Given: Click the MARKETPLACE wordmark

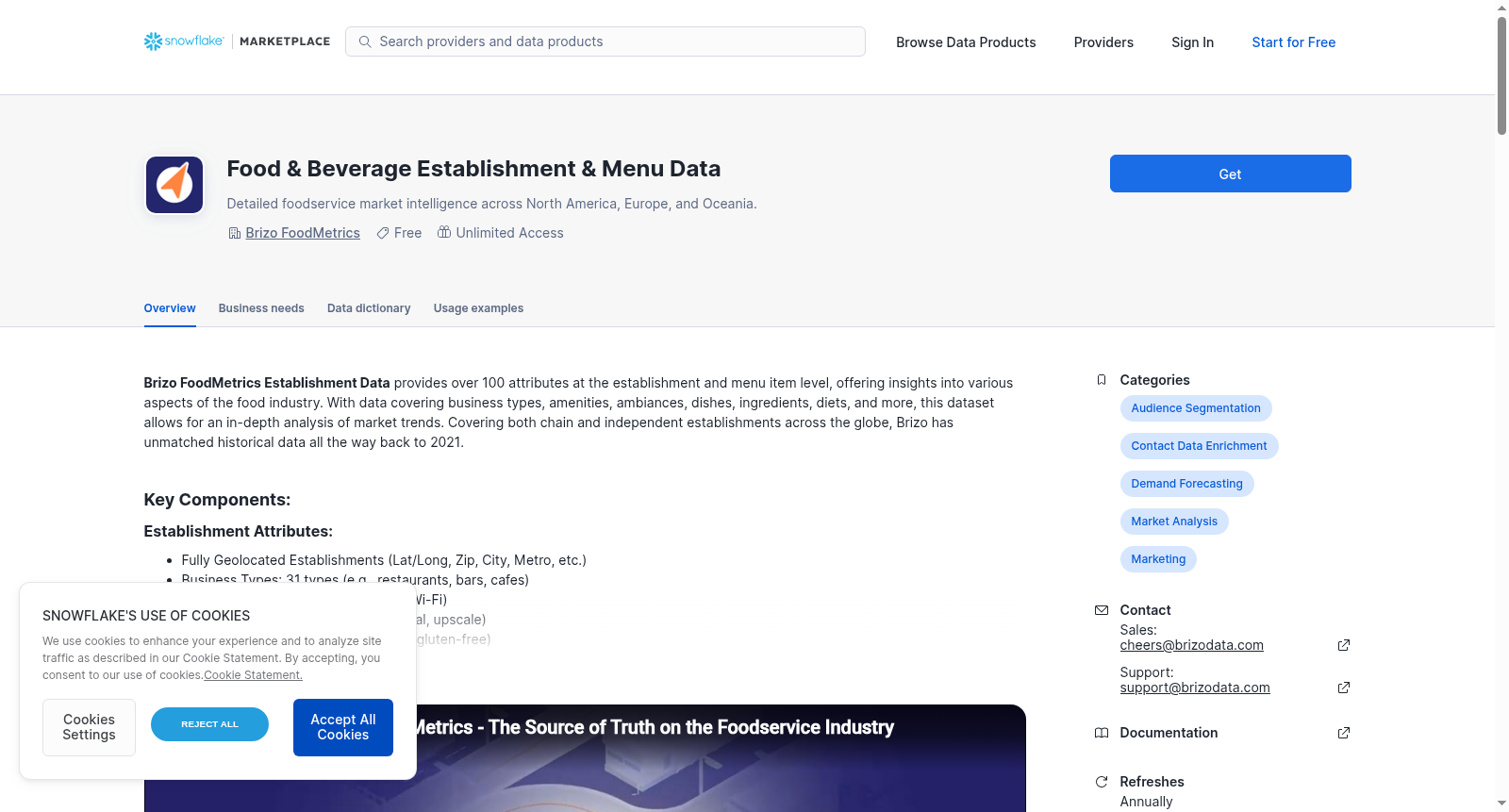Looking at the screenshot, I should pyautogui.click(x=285, y=41).
